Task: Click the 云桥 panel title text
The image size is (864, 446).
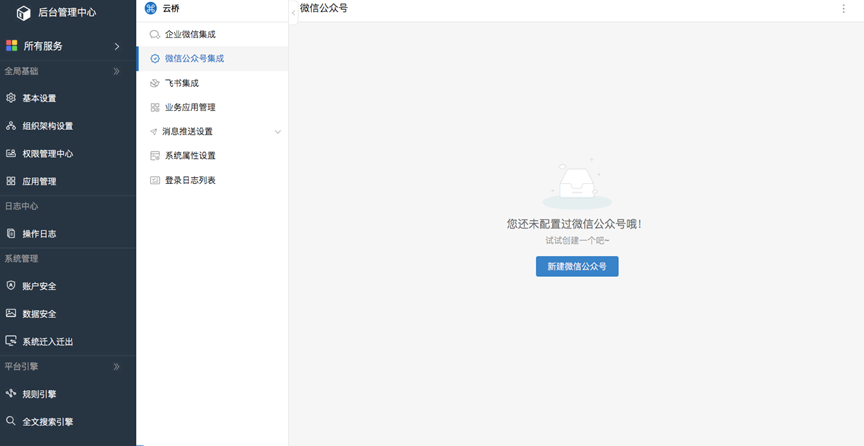Action: point(171,8)
